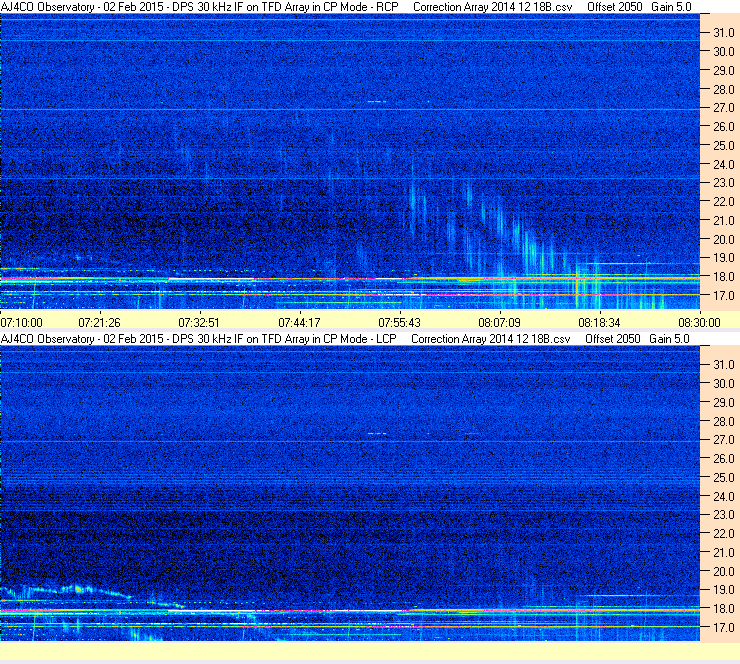Image resolution: width=740 pixels, height=664 pixels.
Task: Click 'Correction Array 2014 12 18B.csv' in LCP header
Action: coord(491,339)
